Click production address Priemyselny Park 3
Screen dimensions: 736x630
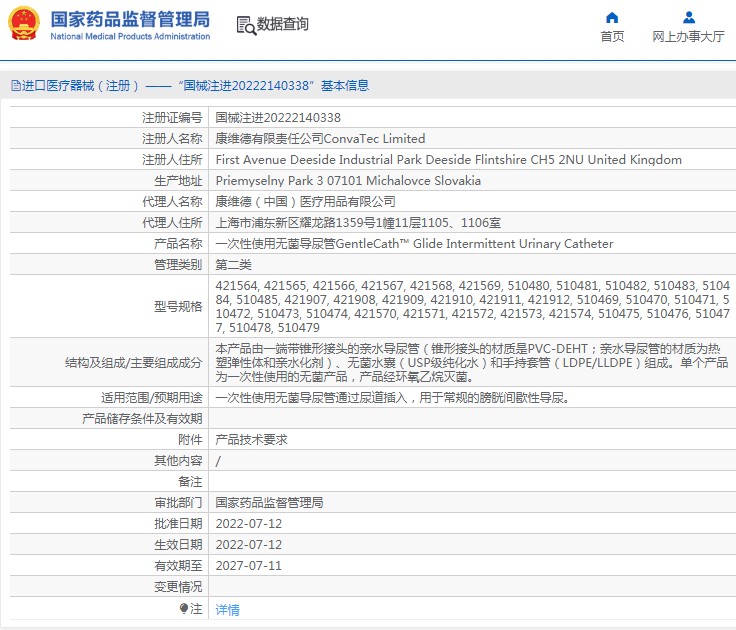[x=348, y=181]
